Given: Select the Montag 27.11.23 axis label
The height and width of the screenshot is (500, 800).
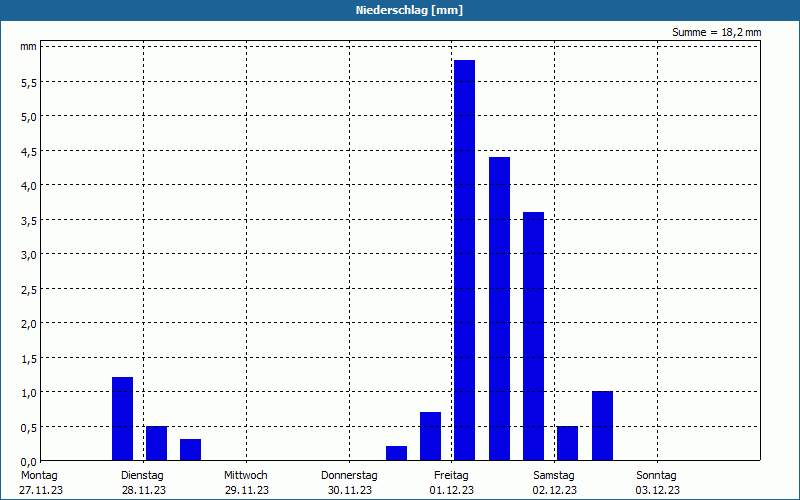Looking at the screenshot, I should (x=41, y=483).
